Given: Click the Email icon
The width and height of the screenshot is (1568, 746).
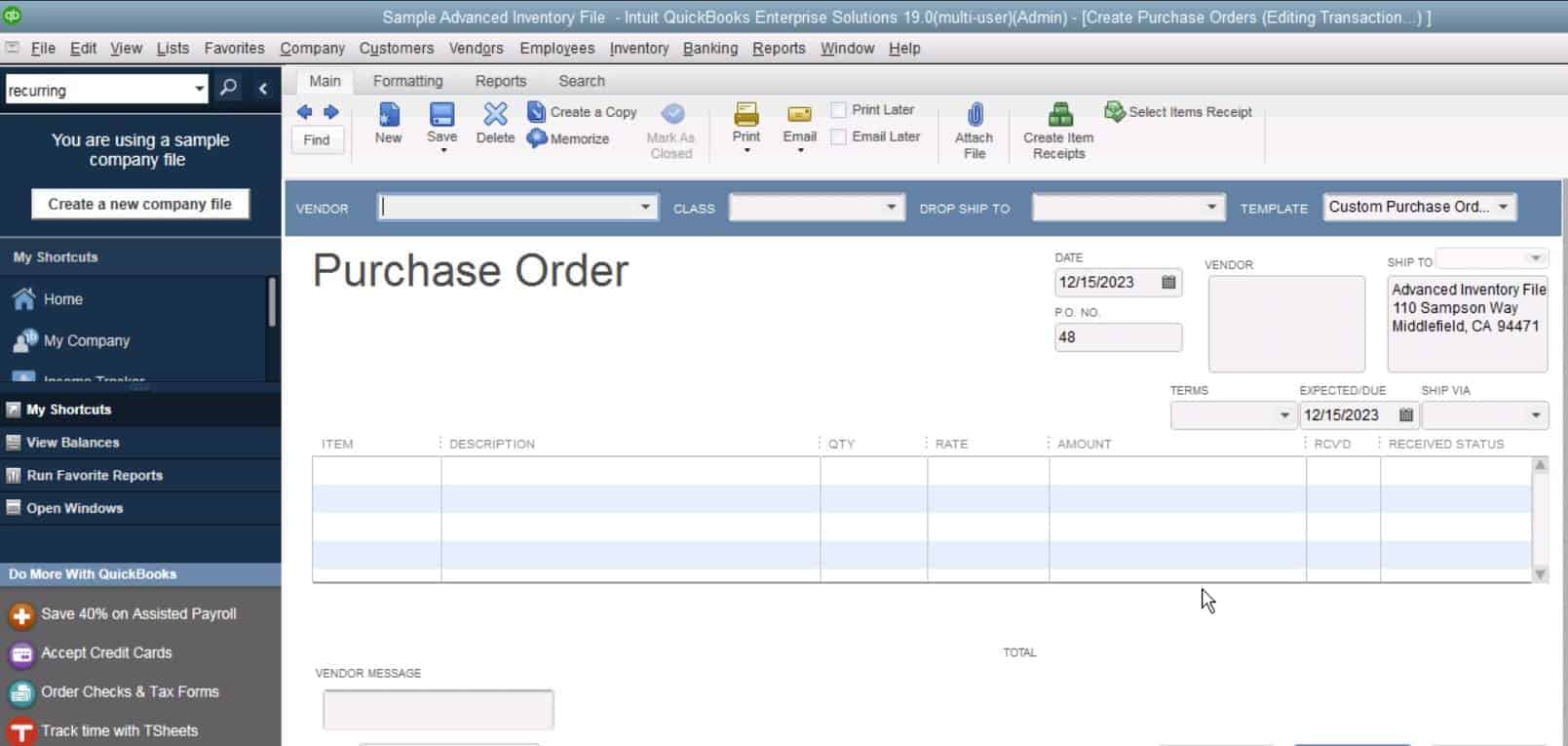Looking at the screenshot, I should (799, 115).
